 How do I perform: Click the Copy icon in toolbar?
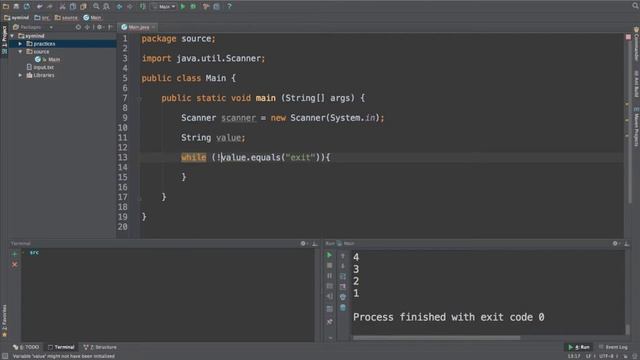[73, 7]
